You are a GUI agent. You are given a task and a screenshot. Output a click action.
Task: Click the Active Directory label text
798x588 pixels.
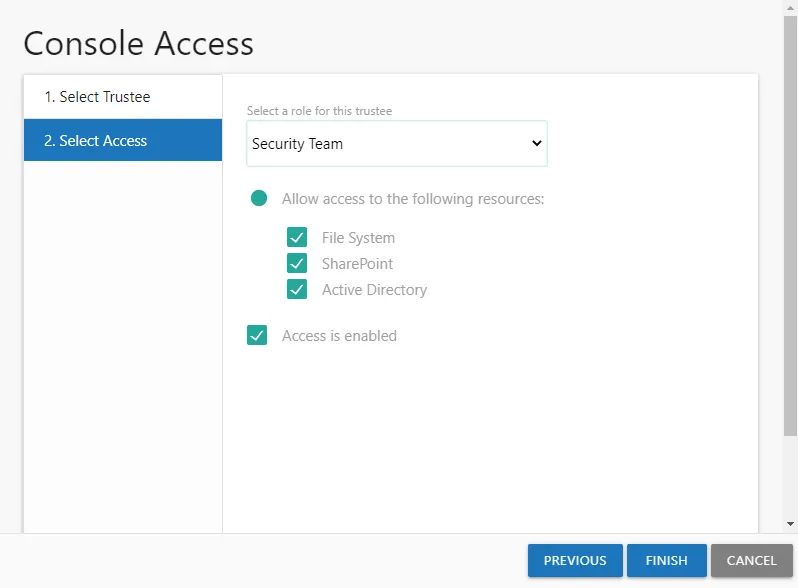(375, 290)
